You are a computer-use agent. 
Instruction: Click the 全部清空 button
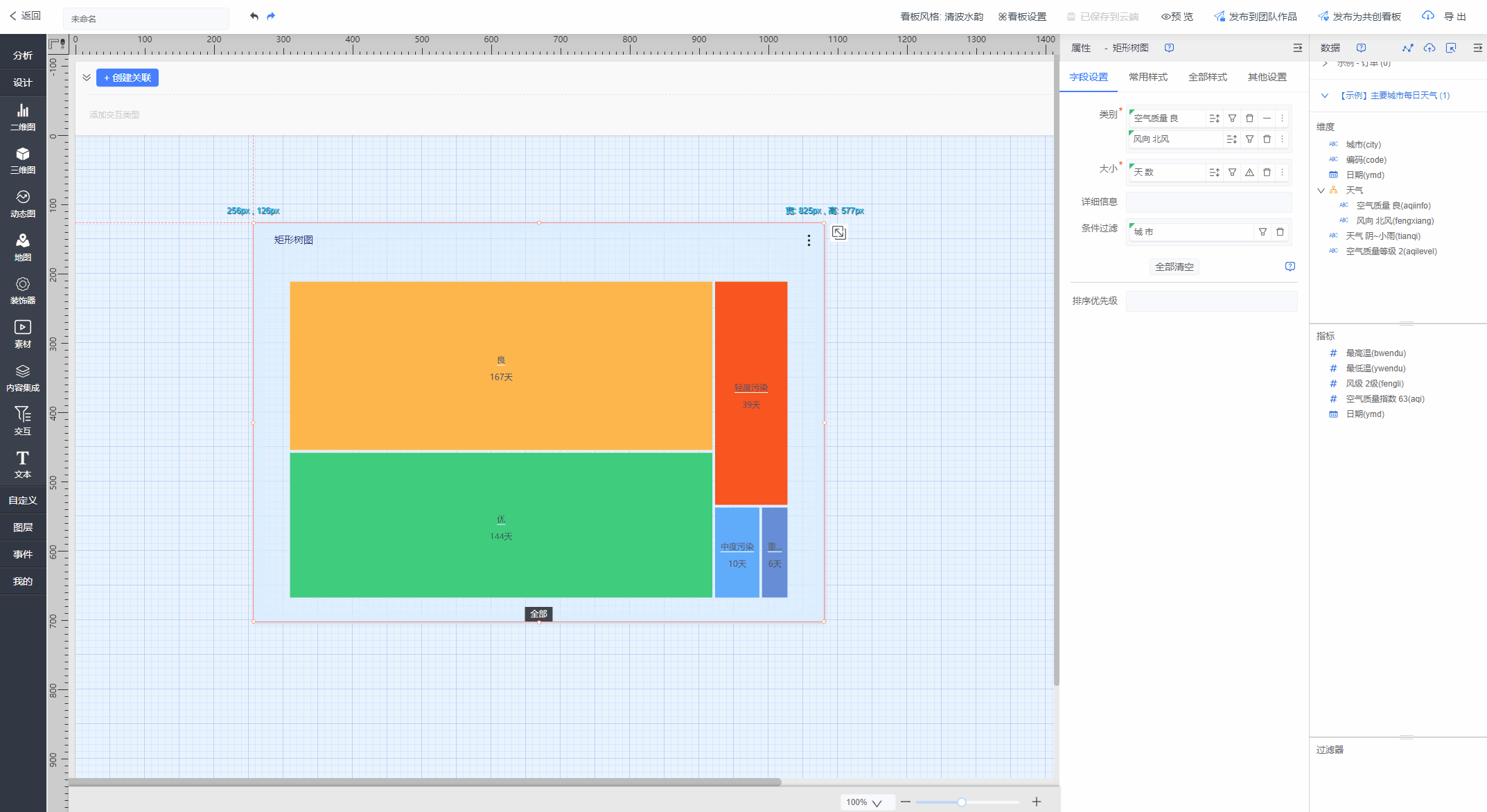(x=1174, y=267)
